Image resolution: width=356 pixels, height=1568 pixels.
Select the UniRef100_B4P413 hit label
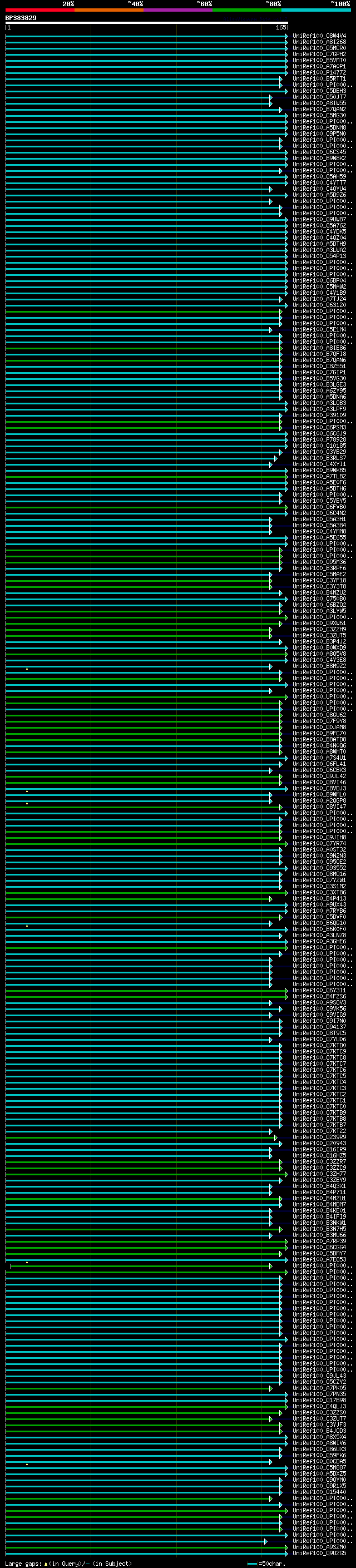pyautogui.click(x=319, y=898)
